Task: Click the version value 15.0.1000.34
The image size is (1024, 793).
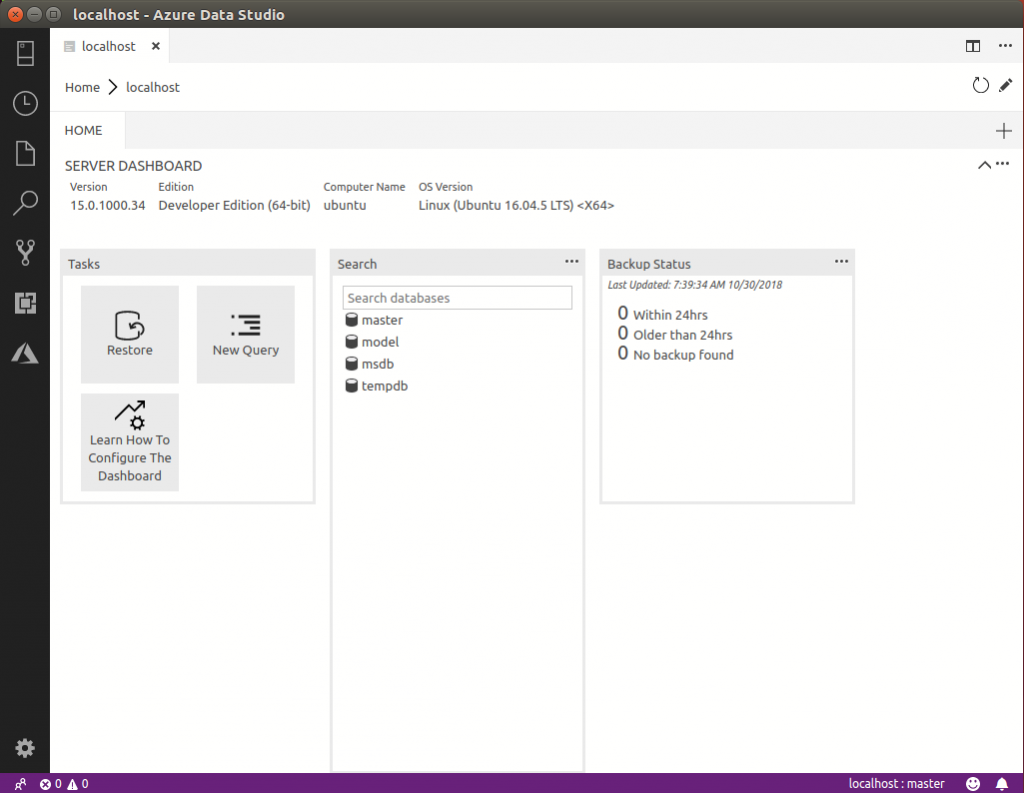Action: pyautogui.click(x=108, y=205)
